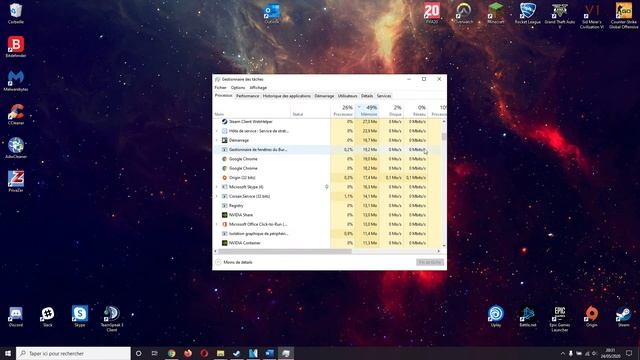Open the Windows Start menu
This screenshot has height=360, width=640.
pyautogui.click(x=8, y=353)
